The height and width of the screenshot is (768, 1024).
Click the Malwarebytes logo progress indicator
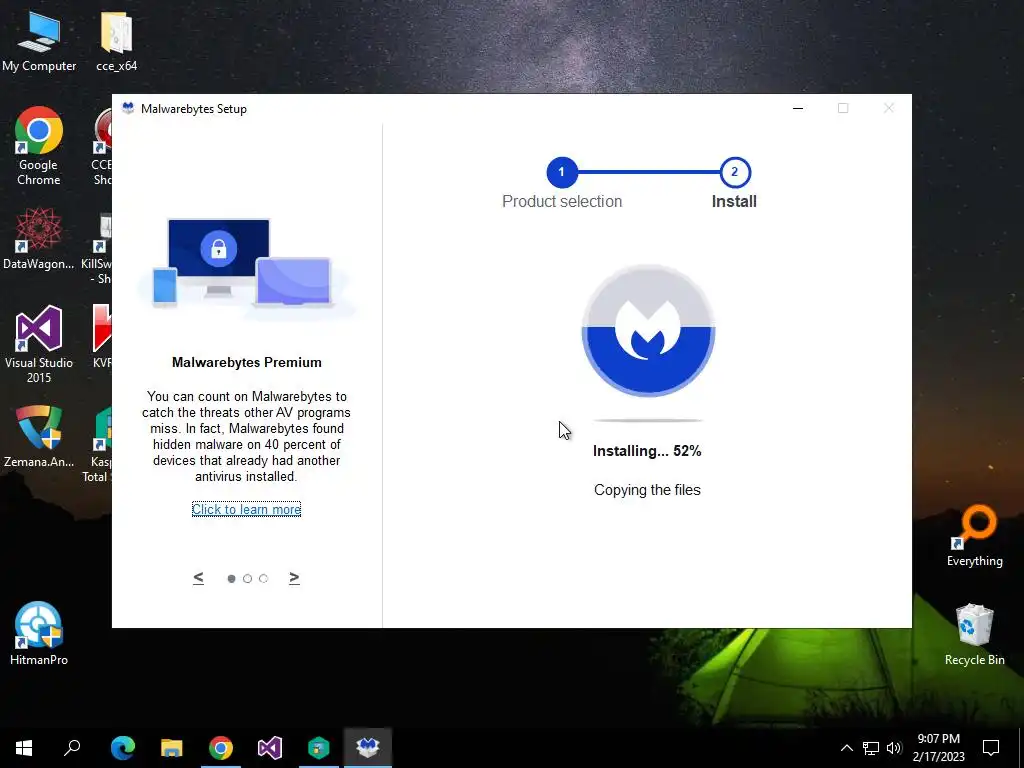pyautogui.click(x=648, y=331)
